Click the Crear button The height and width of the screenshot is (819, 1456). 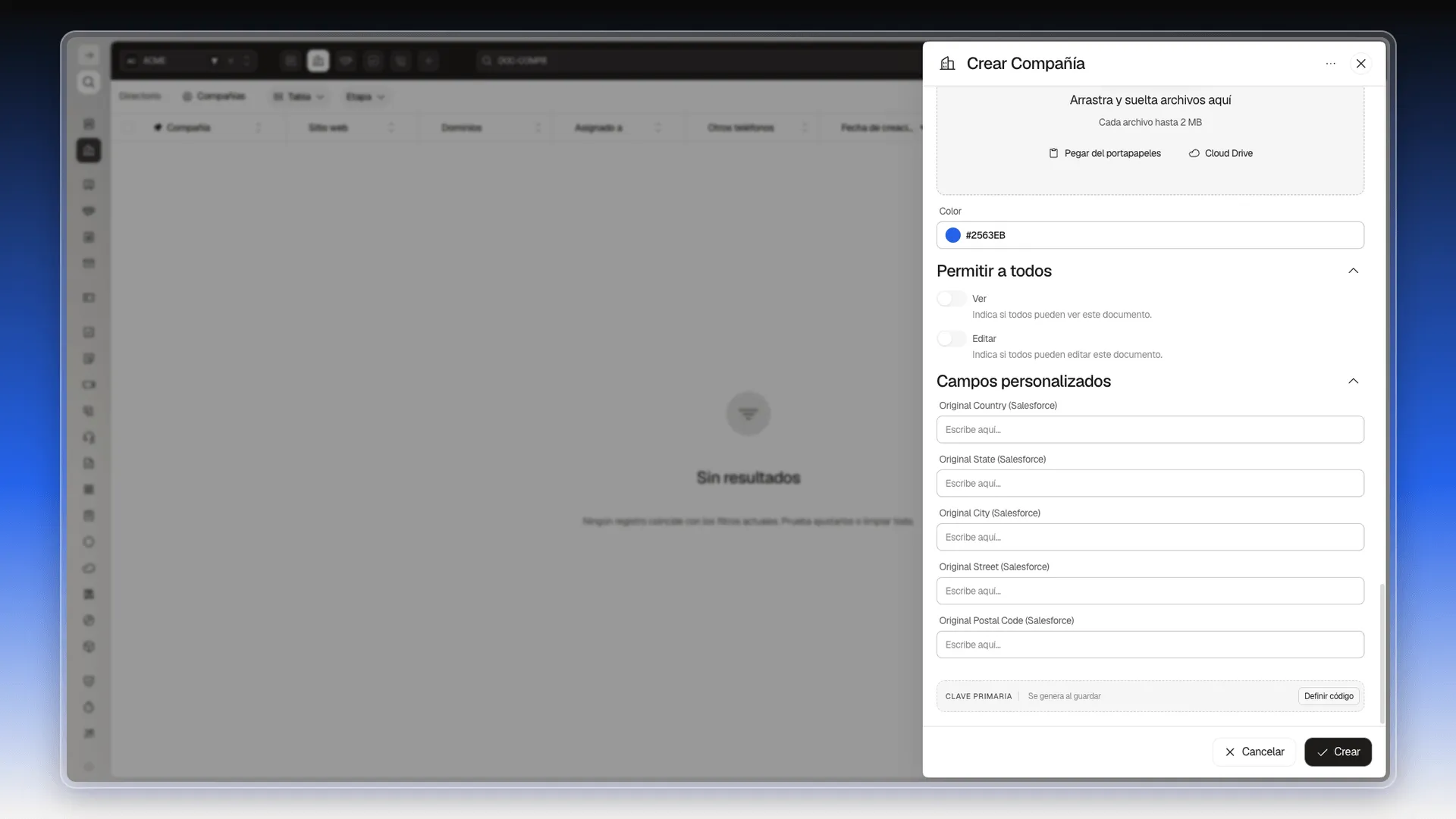[1338, 752]
